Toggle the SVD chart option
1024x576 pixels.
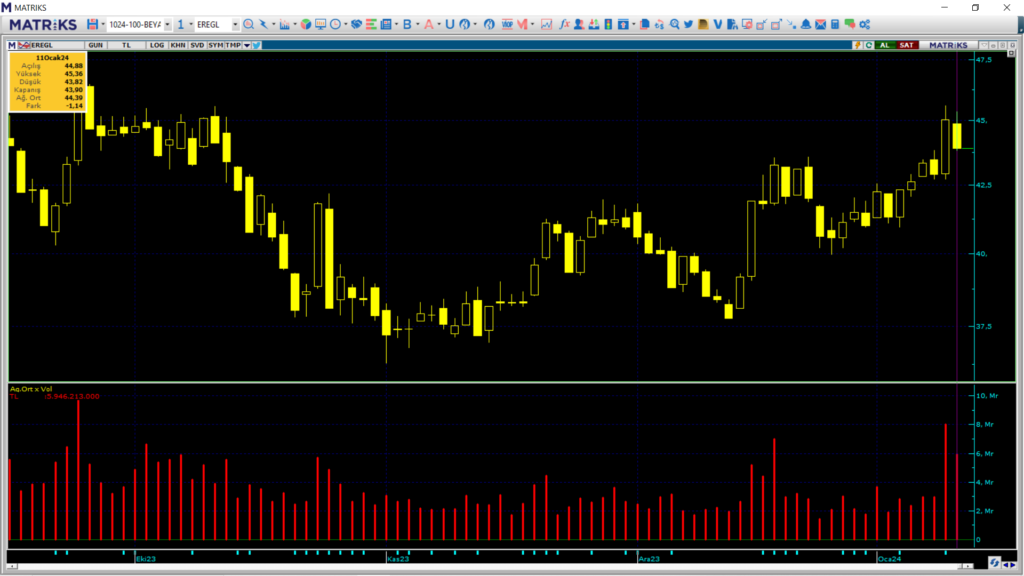pos(197,45)
